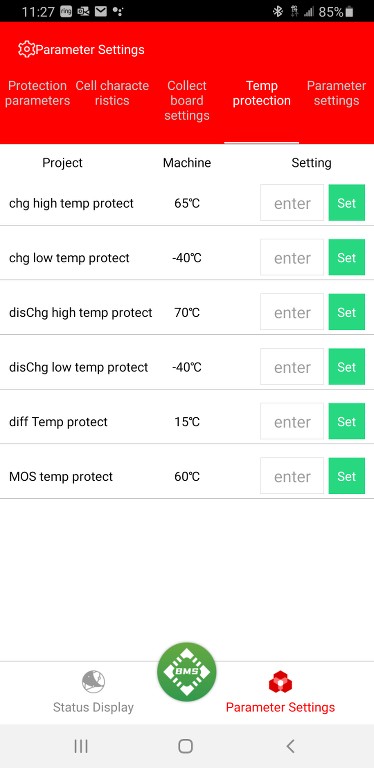
Task: Set the chg low temp protect value
Action: (347, 257)
